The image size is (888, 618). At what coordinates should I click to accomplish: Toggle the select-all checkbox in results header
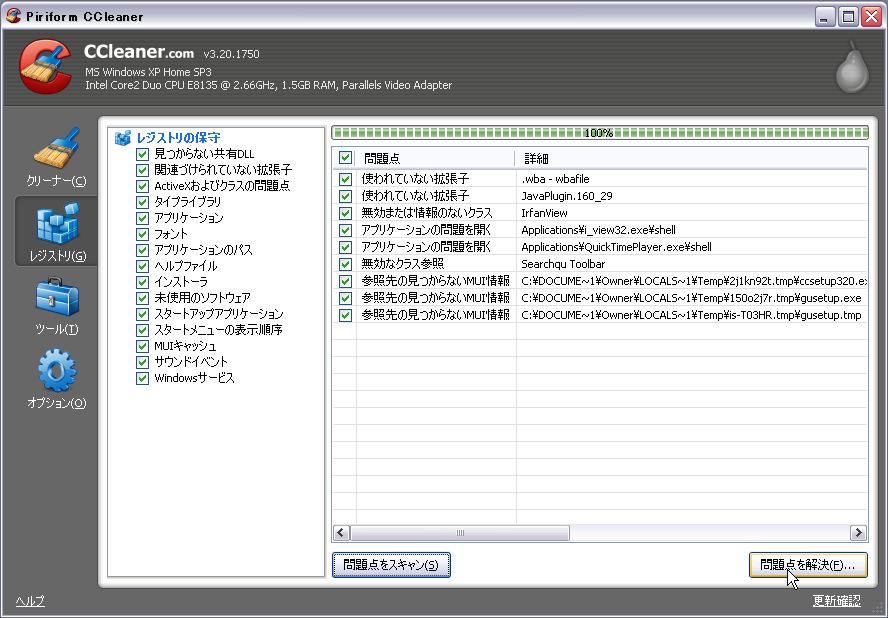click(x=345, y=157)
